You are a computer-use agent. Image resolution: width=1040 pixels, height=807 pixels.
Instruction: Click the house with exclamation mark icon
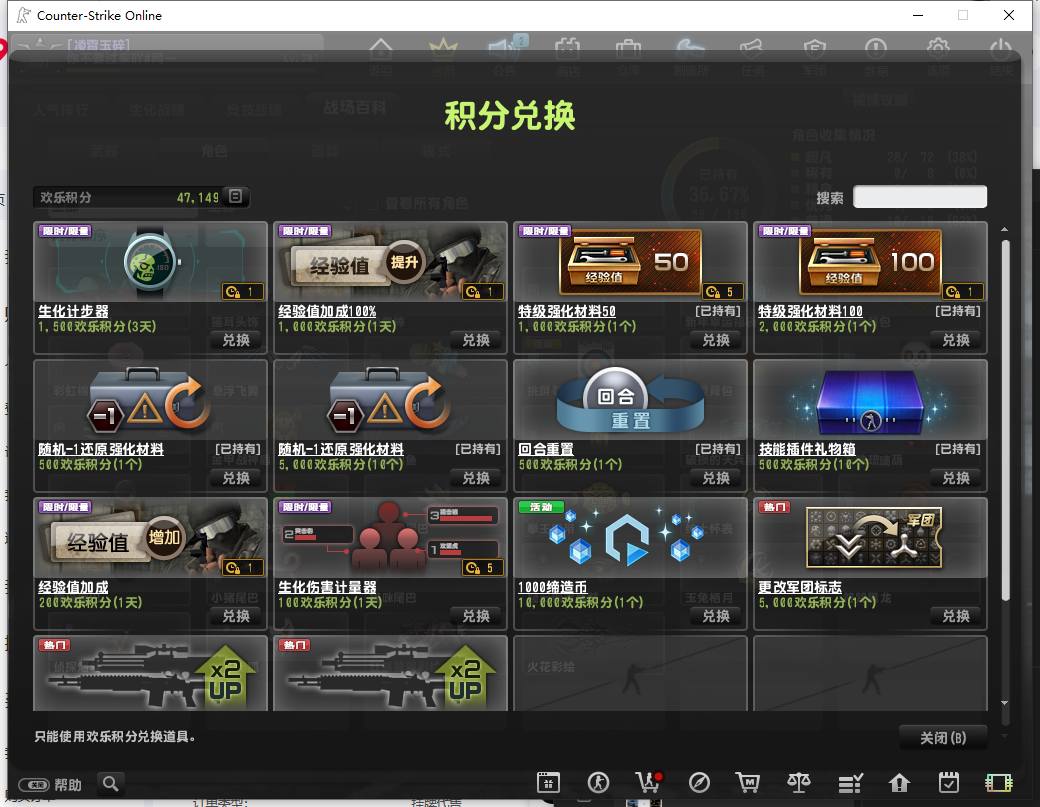899,783
